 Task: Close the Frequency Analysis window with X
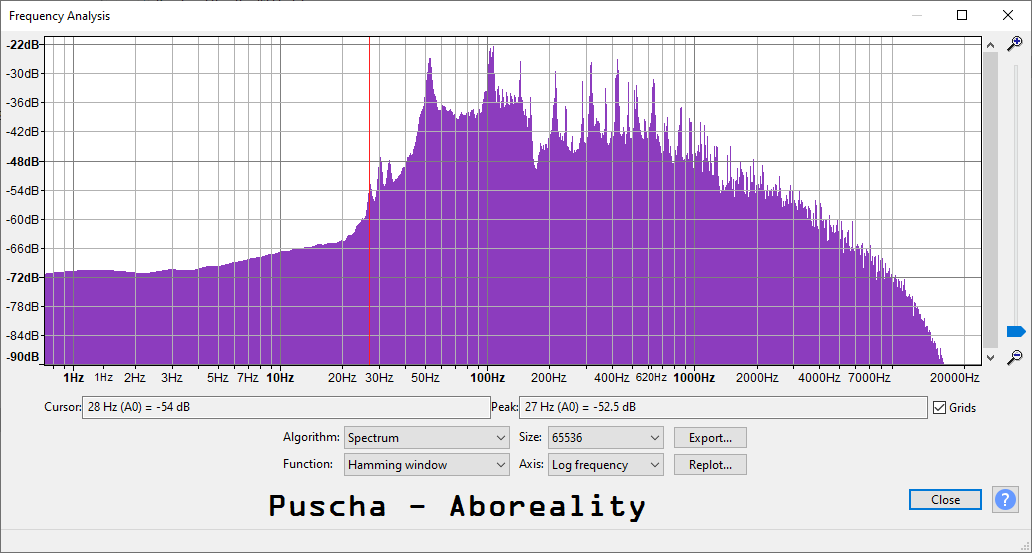[x=1008, y=15]
